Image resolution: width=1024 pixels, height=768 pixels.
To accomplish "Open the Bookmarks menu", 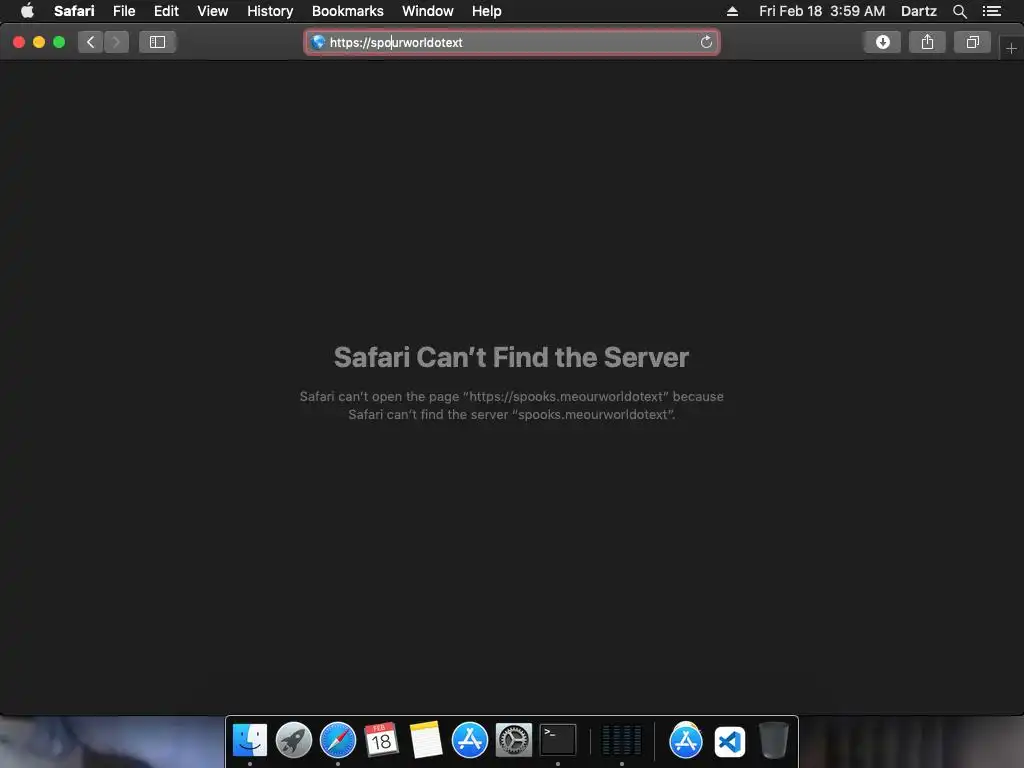I will 347,11.
